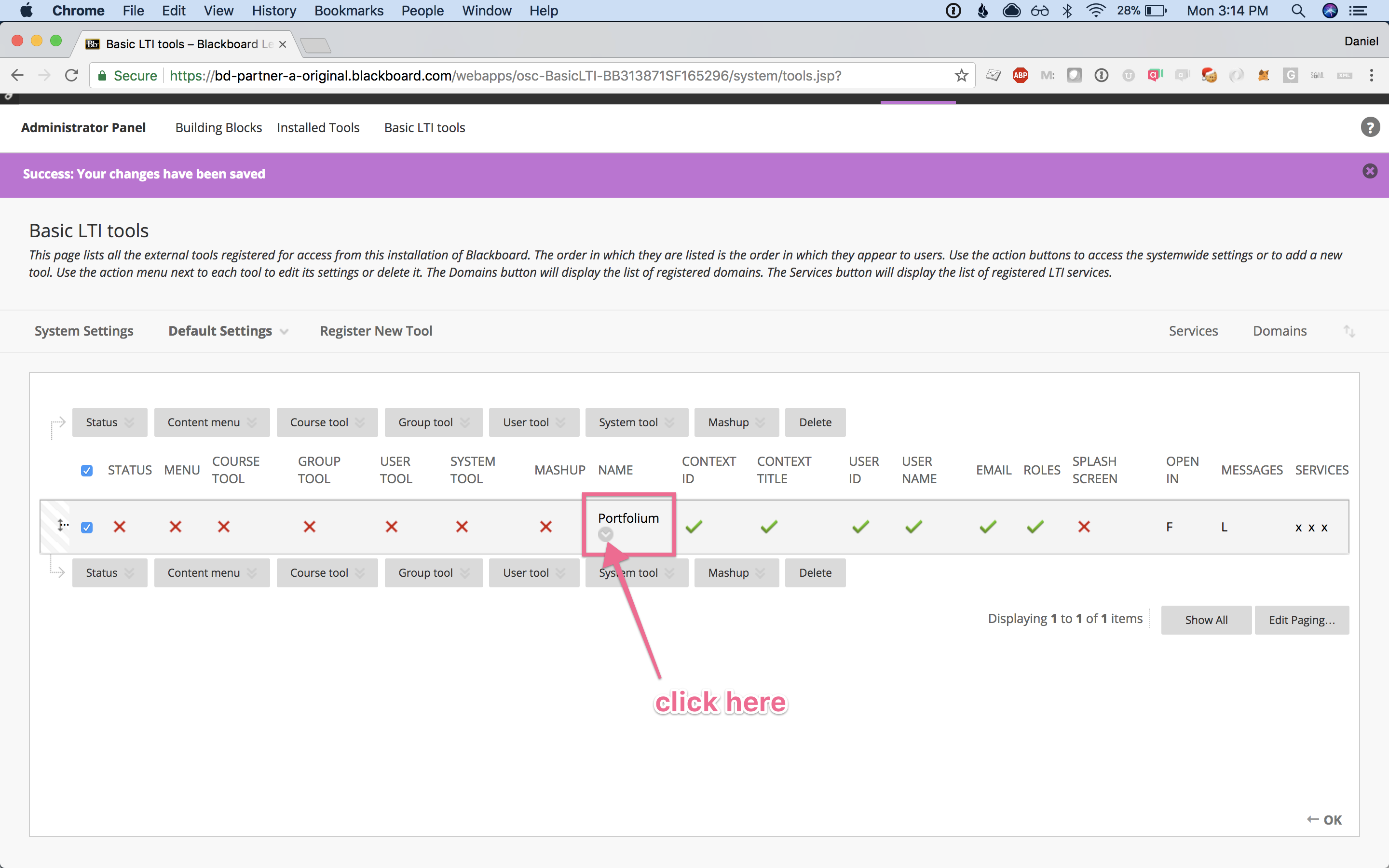Image resolution: width=1389 pixels, height=868 pixels.
Task: Go to Building Blocks breadcrumb
Action: coord(218,127)
